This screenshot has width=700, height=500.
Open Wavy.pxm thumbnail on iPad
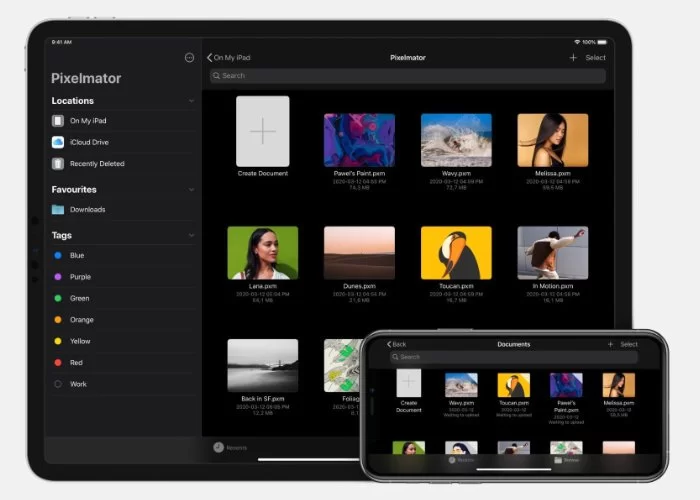point(456,140)
